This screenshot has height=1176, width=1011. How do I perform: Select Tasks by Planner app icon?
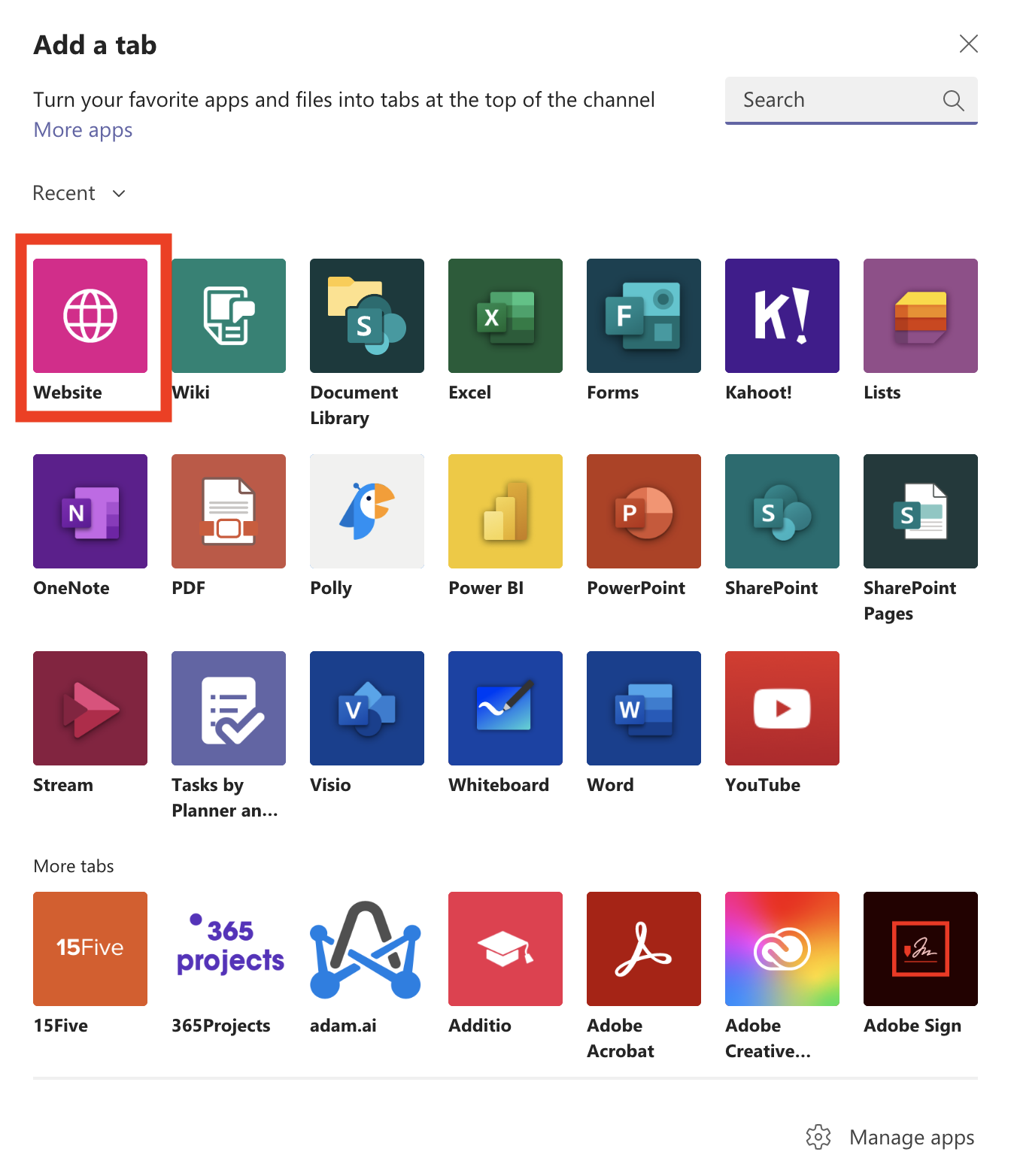[229, 708]
